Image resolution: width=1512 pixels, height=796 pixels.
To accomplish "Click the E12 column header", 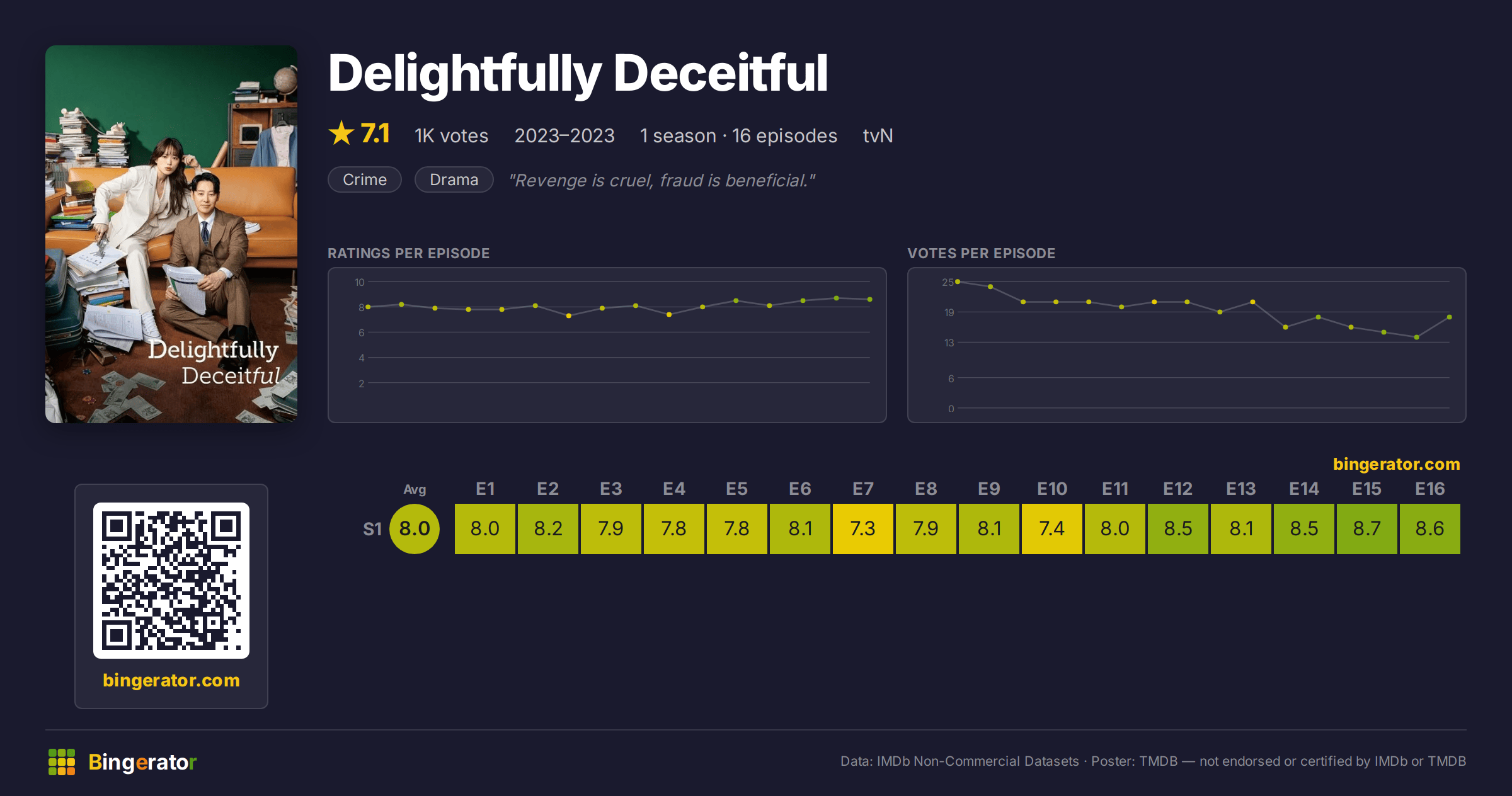I will coord(1178,489).
